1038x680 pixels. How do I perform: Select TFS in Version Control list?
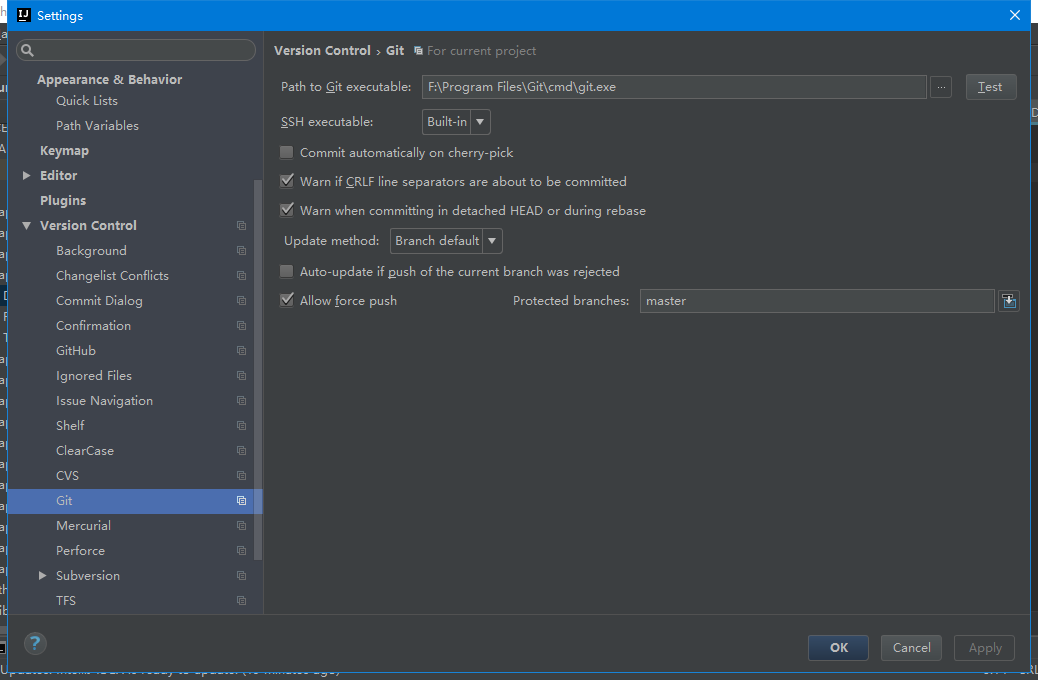[66, 601]
